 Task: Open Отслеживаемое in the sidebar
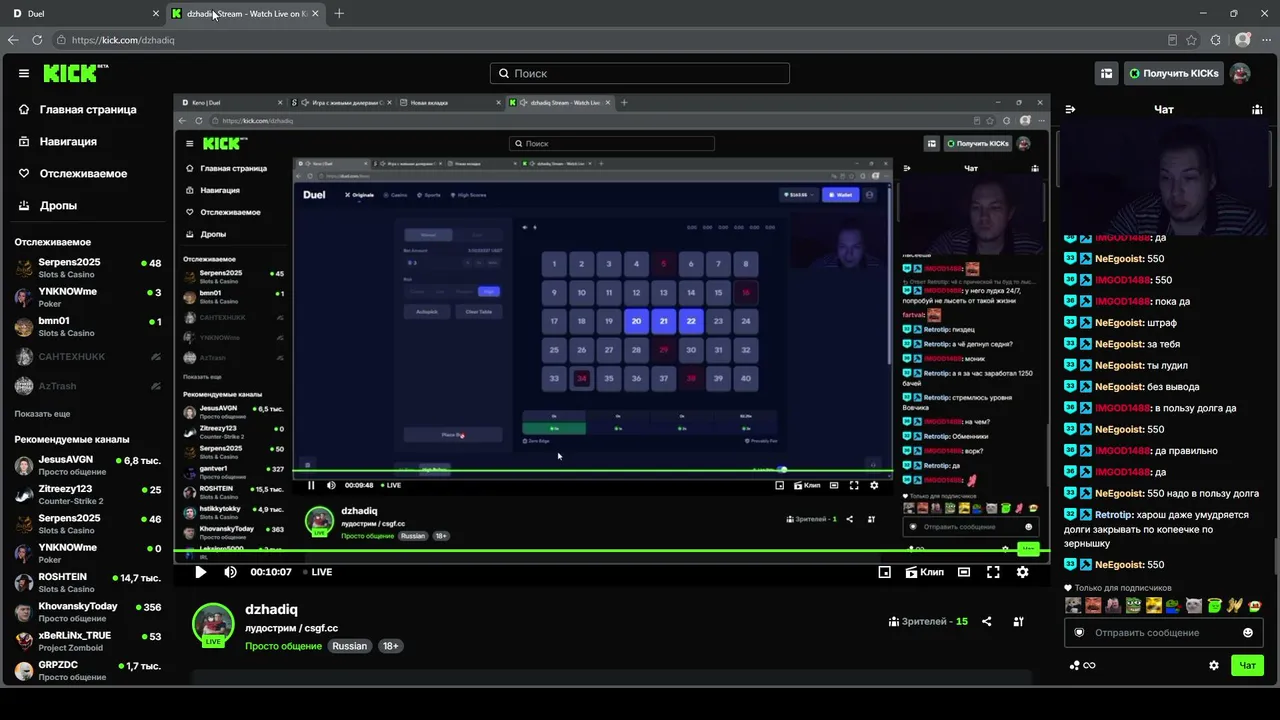[x=73, y=173]
